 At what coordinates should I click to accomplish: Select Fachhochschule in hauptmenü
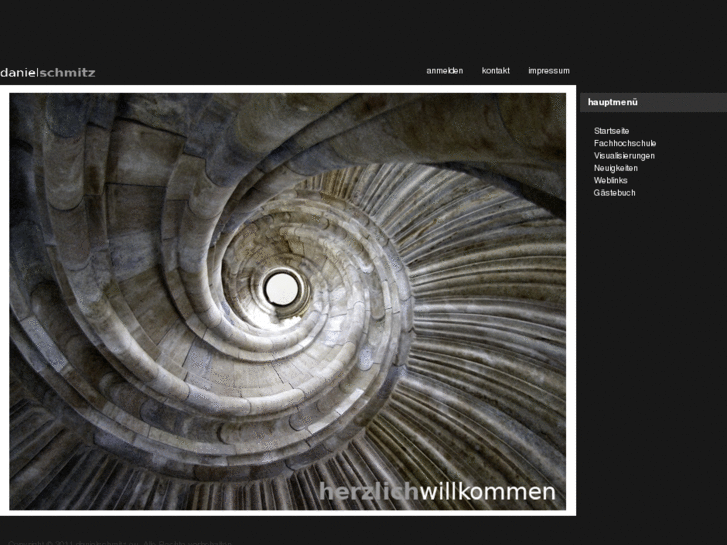[625, 143]
